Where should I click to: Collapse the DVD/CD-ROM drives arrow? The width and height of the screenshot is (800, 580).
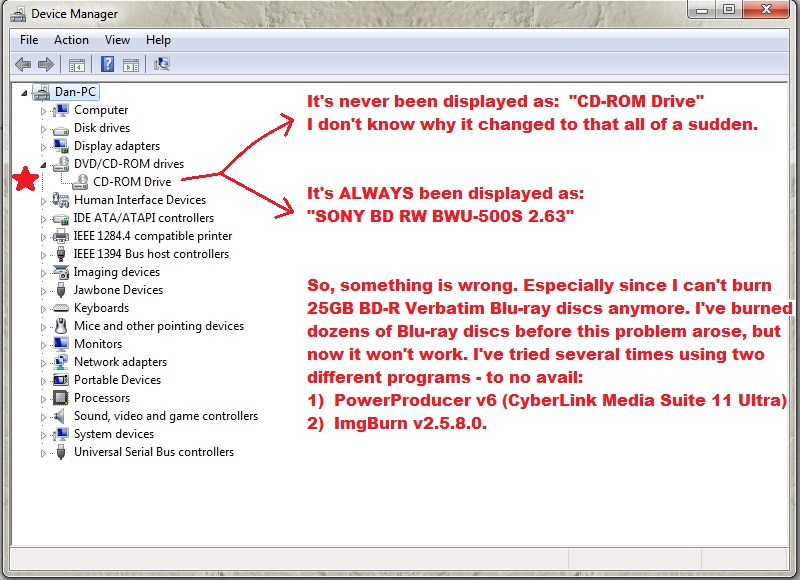click(43, 165)
